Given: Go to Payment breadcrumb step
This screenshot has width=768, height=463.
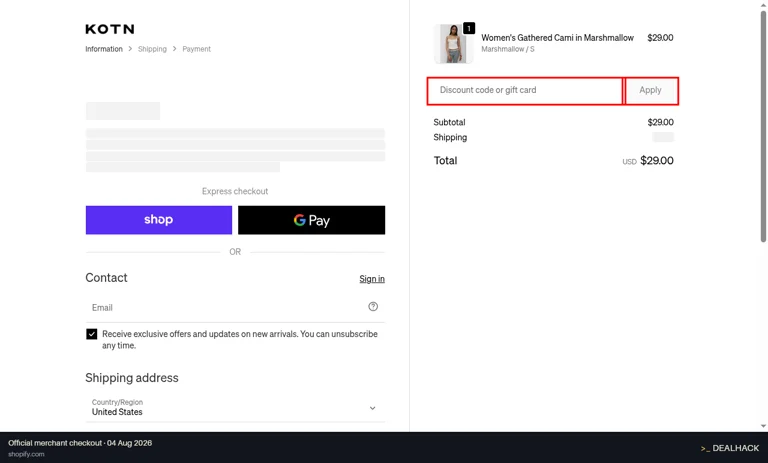Looking at the screenshot, I should point(196,49).
